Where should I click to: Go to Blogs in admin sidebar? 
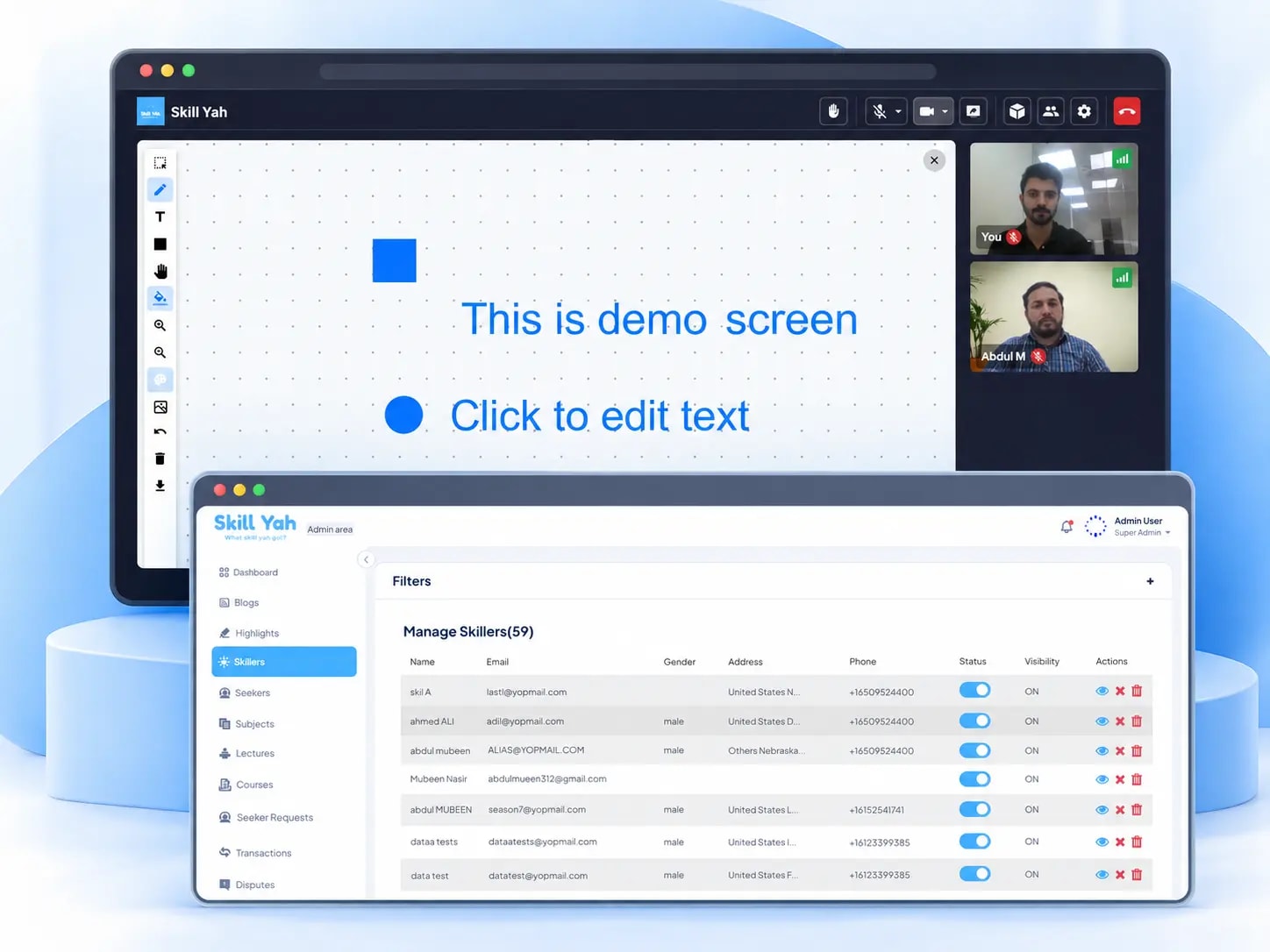click(x=239, y=603)
